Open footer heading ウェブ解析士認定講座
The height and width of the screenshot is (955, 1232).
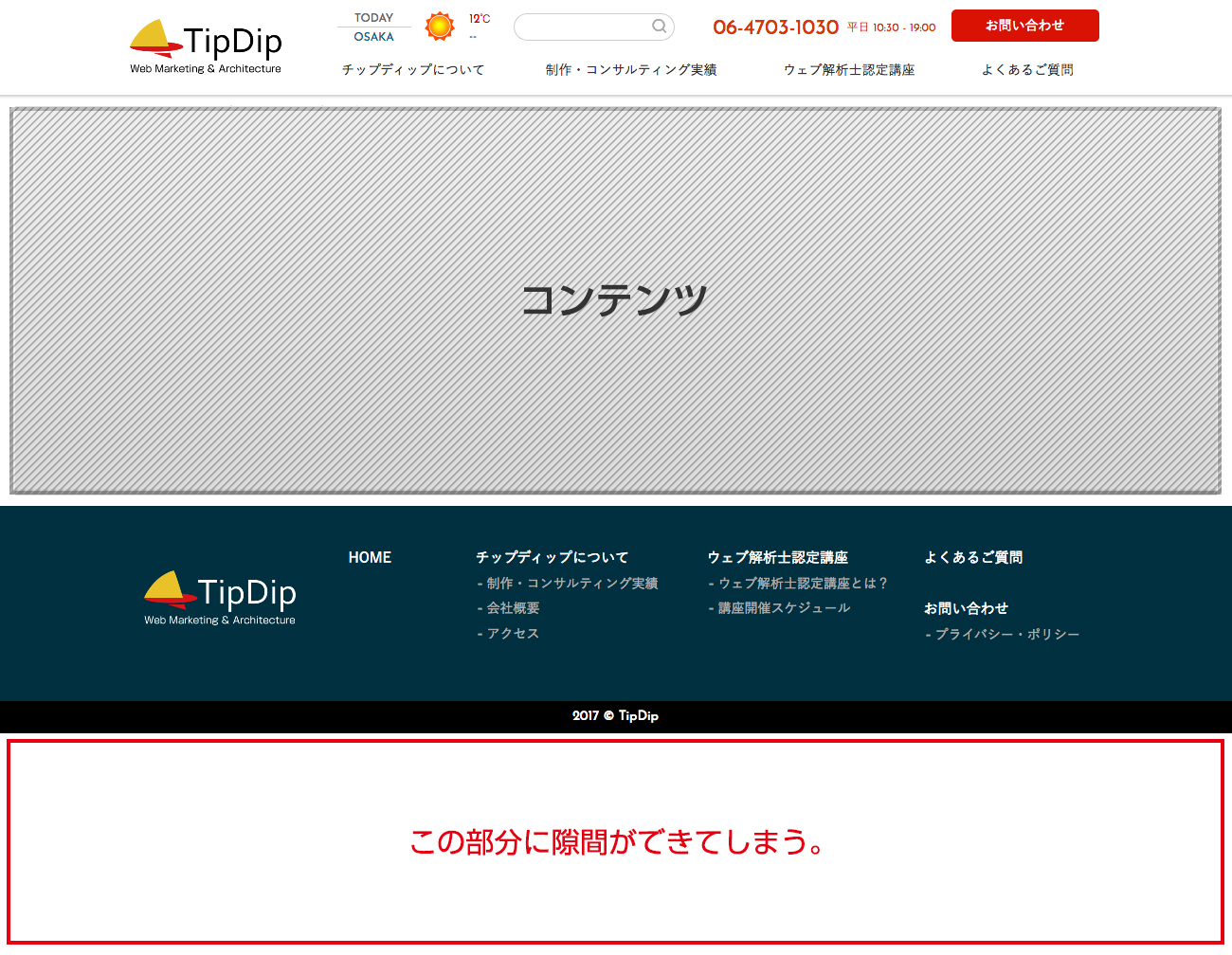[x=778, y=557]
